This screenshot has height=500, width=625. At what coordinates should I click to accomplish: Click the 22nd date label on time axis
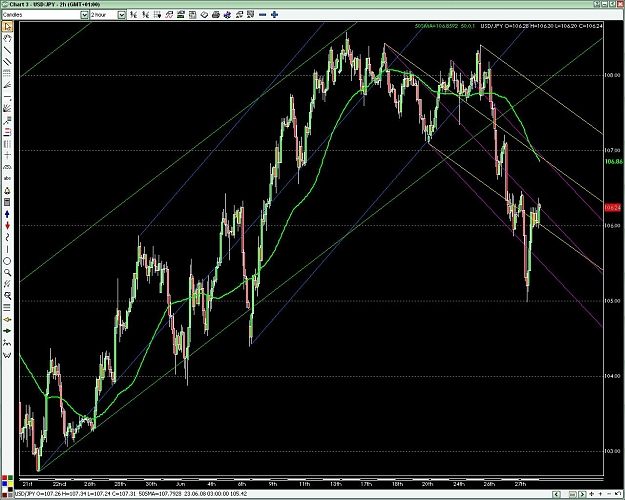click(59, 484)
